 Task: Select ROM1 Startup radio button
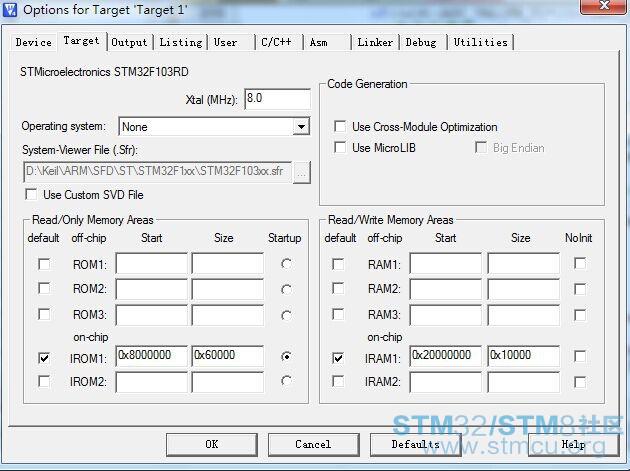(x=286, y=264)
